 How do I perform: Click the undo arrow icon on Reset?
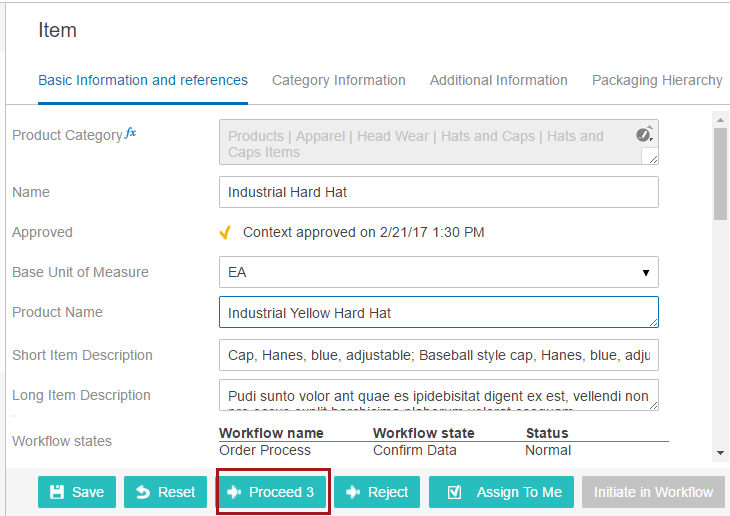[143, 492]
